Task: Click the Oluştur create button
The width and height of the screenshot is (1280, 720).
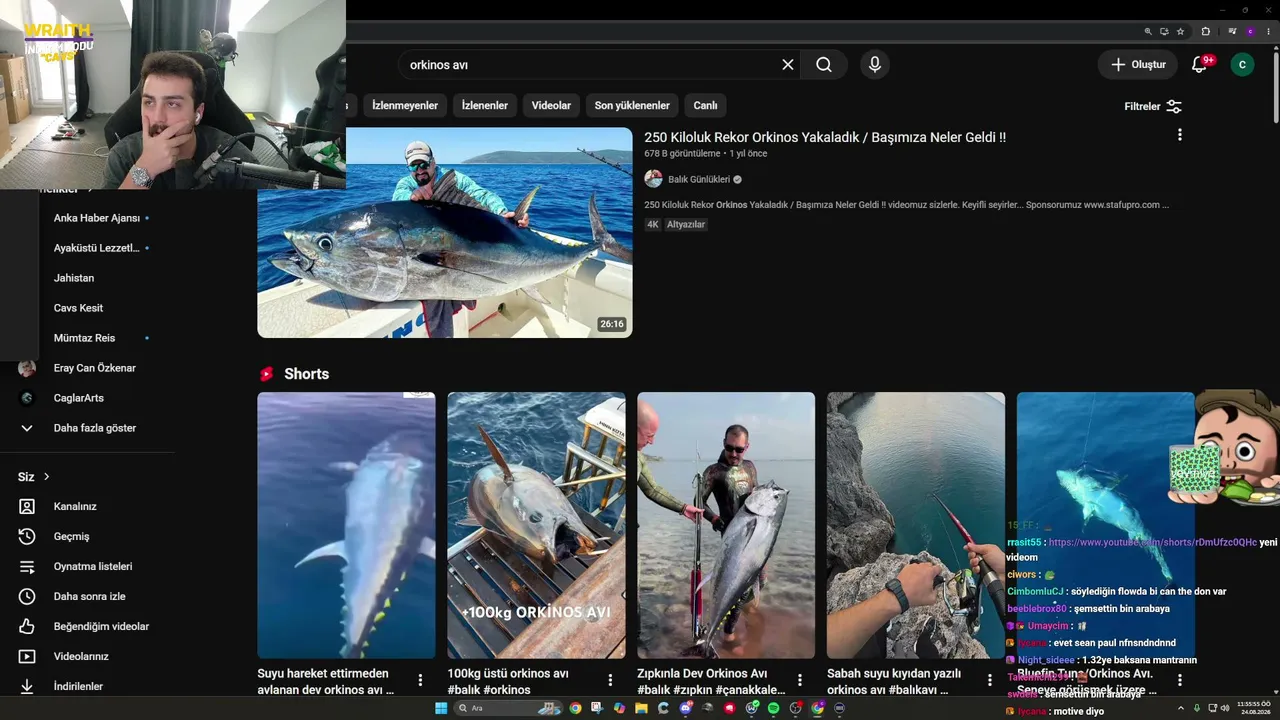Action: click(1138, 65)
